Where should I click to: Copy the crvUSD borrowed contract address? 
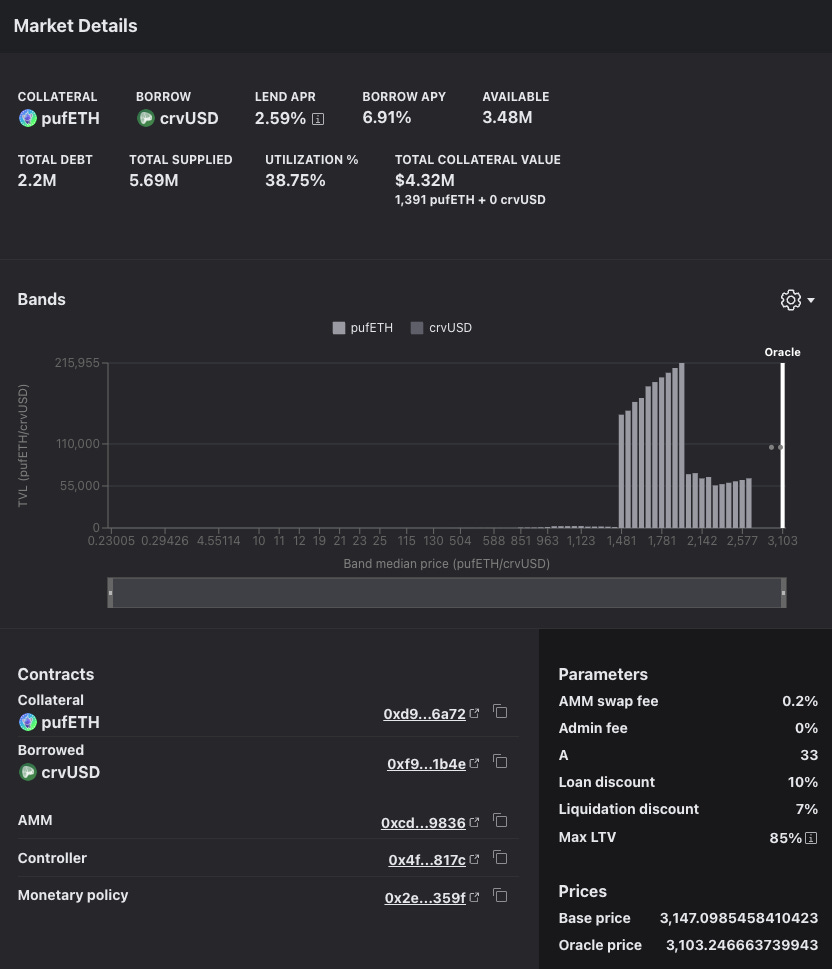(500, 761)
